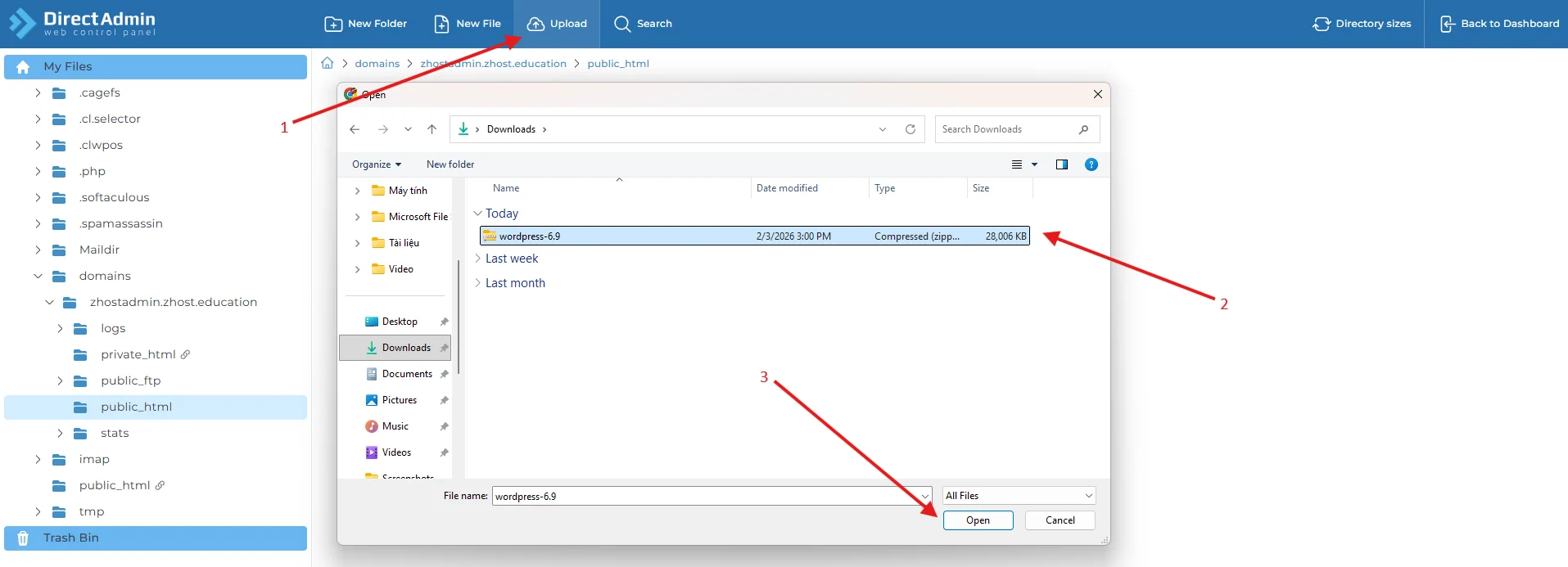Click the Search Downloads field
Viewport: 1568px width, 567px height.
click(1017, 129)
